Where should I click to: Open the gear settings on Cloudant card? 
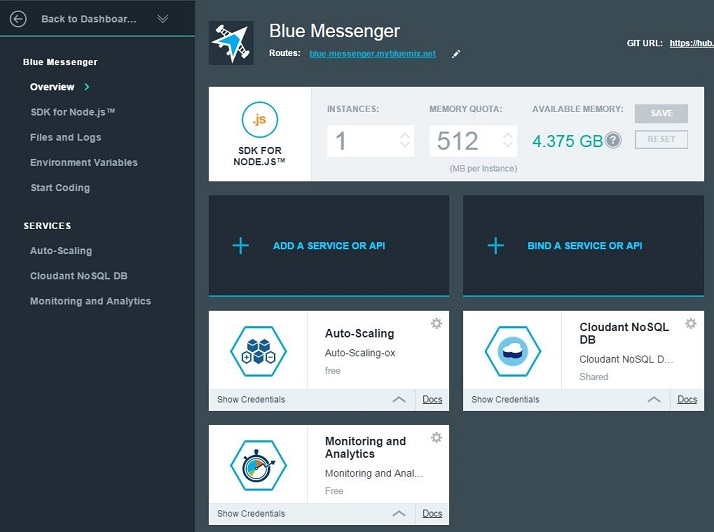[x=691, y=323]
